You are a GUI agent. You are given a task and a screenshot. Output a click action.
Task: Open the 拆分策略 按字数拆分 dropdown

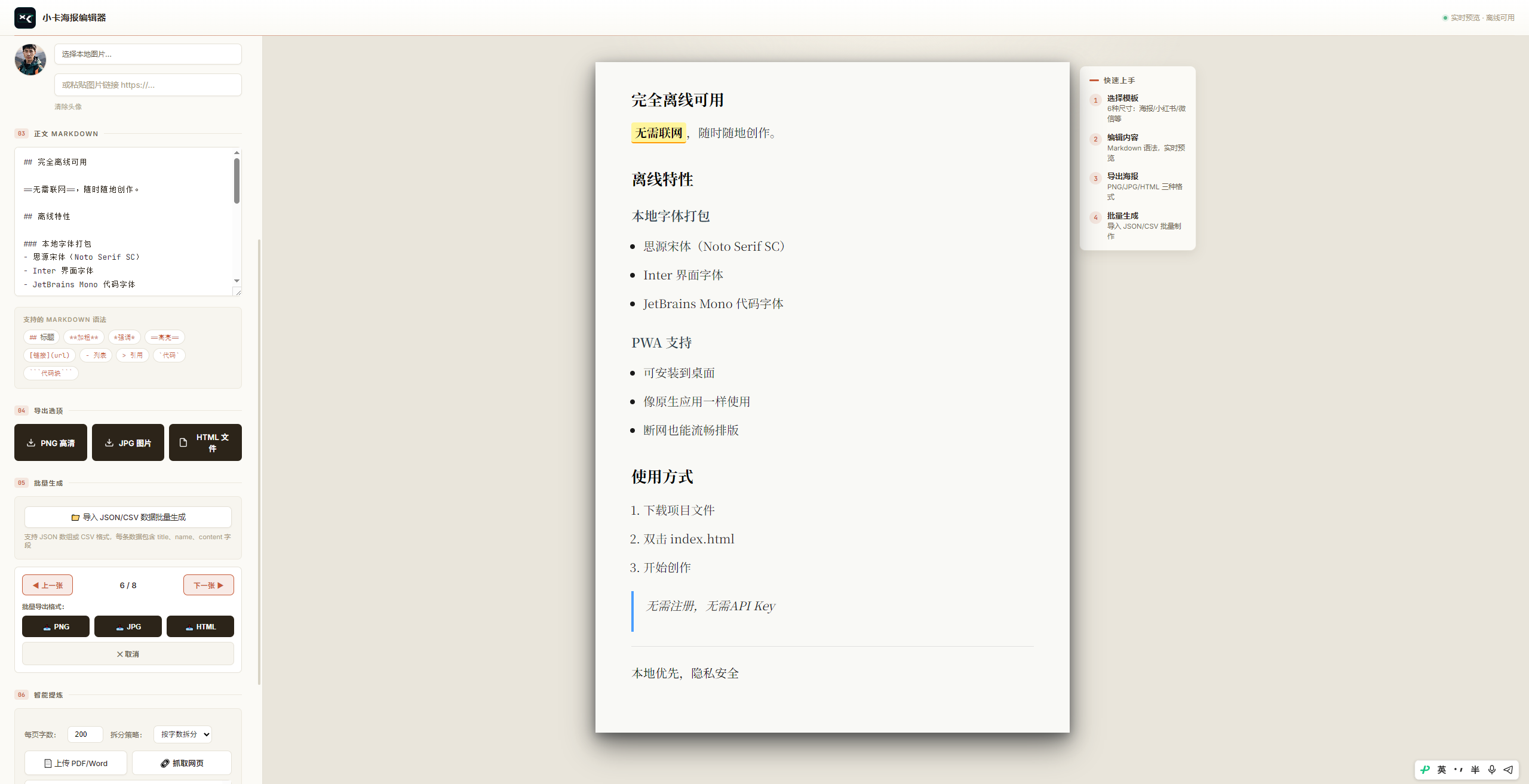183,734
